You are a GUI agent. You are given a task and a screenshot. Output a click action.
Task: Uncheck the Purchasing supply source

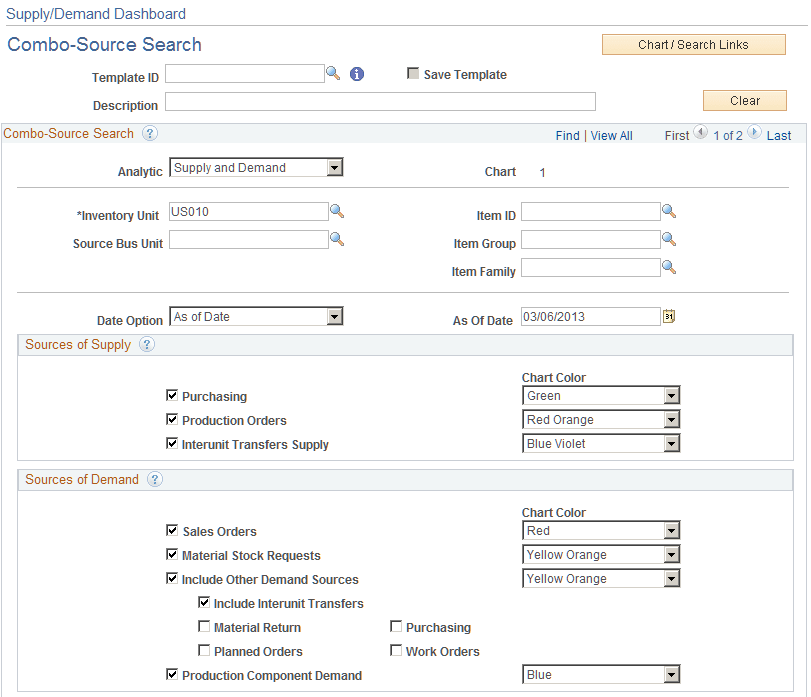(171, 395)
